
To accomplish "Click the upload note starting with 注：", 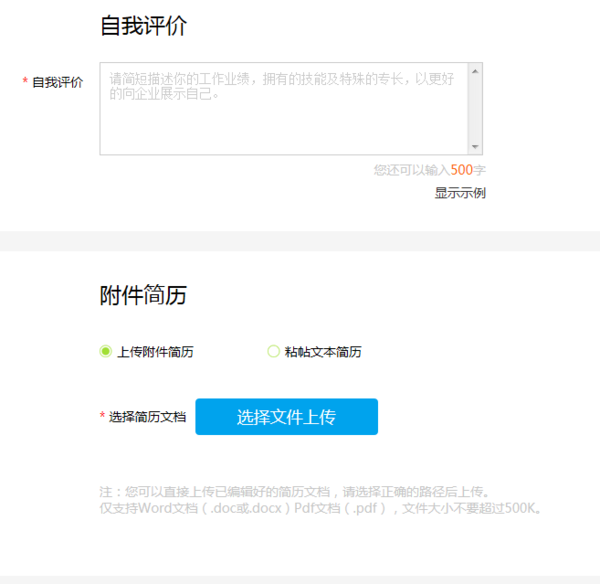I will click(x=293, y=491).
